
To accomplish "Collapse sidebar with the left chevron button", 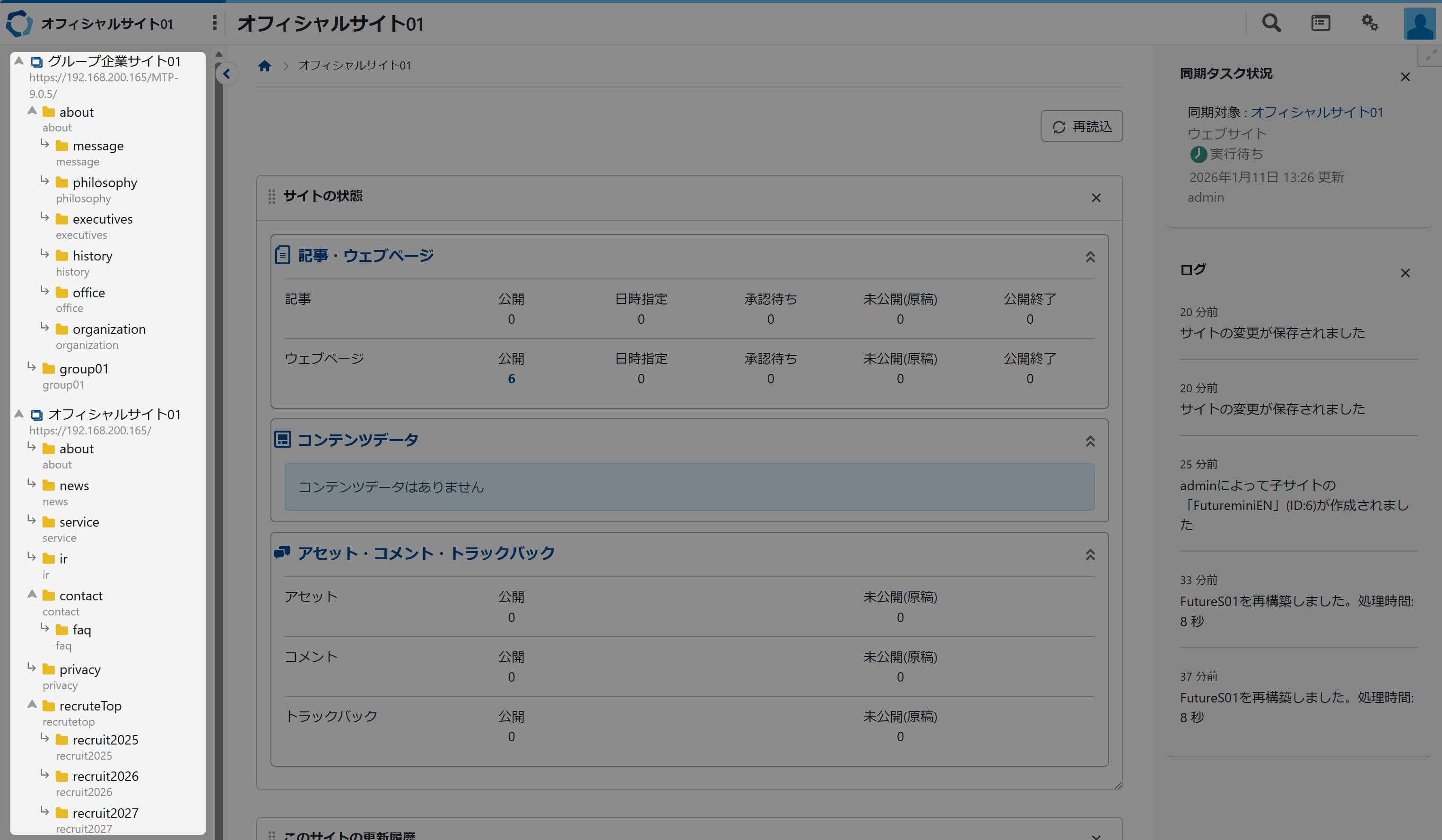I will click(x=226, y=74).
